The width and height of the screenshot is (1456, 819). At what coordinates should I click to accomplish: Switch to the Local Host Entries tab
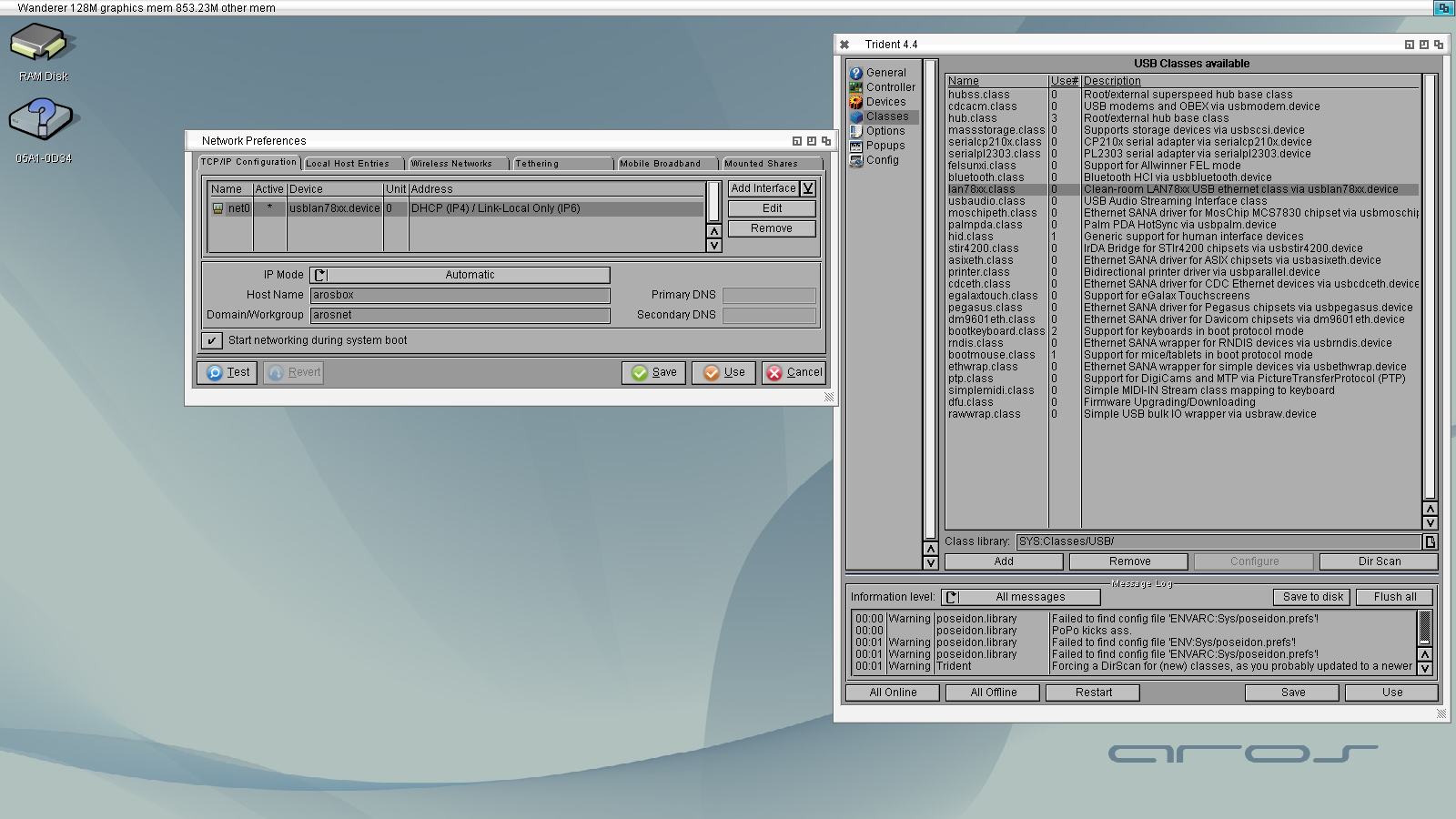tap(353, 164)
